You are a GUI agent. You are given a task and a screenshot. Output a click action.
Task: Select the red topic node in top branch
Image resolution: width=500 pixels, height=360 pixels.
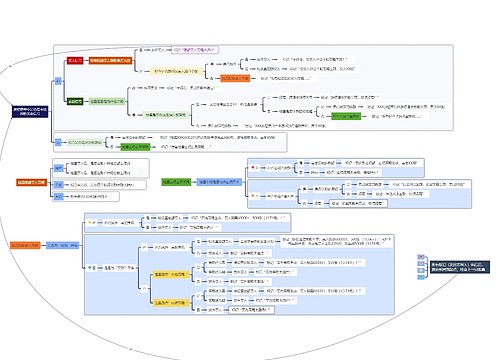click(x=75, y=61)
